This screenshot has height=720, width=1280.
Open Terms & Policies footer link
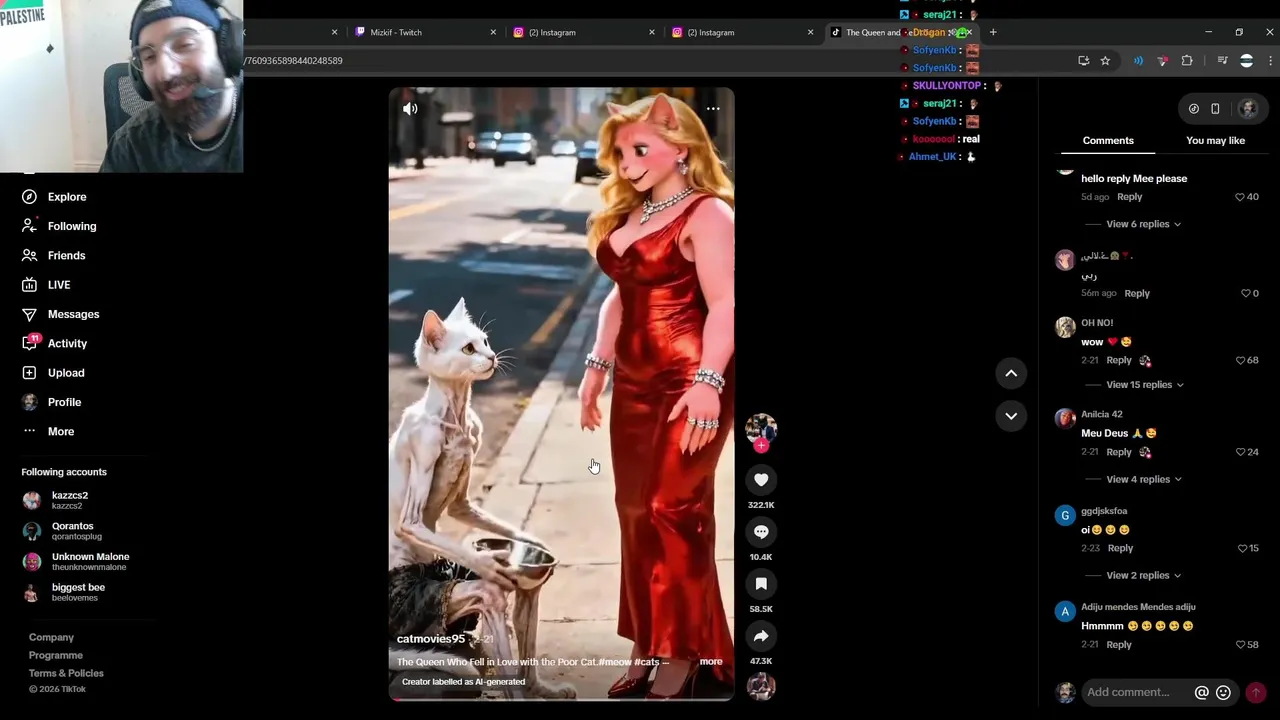click(66, 673)
